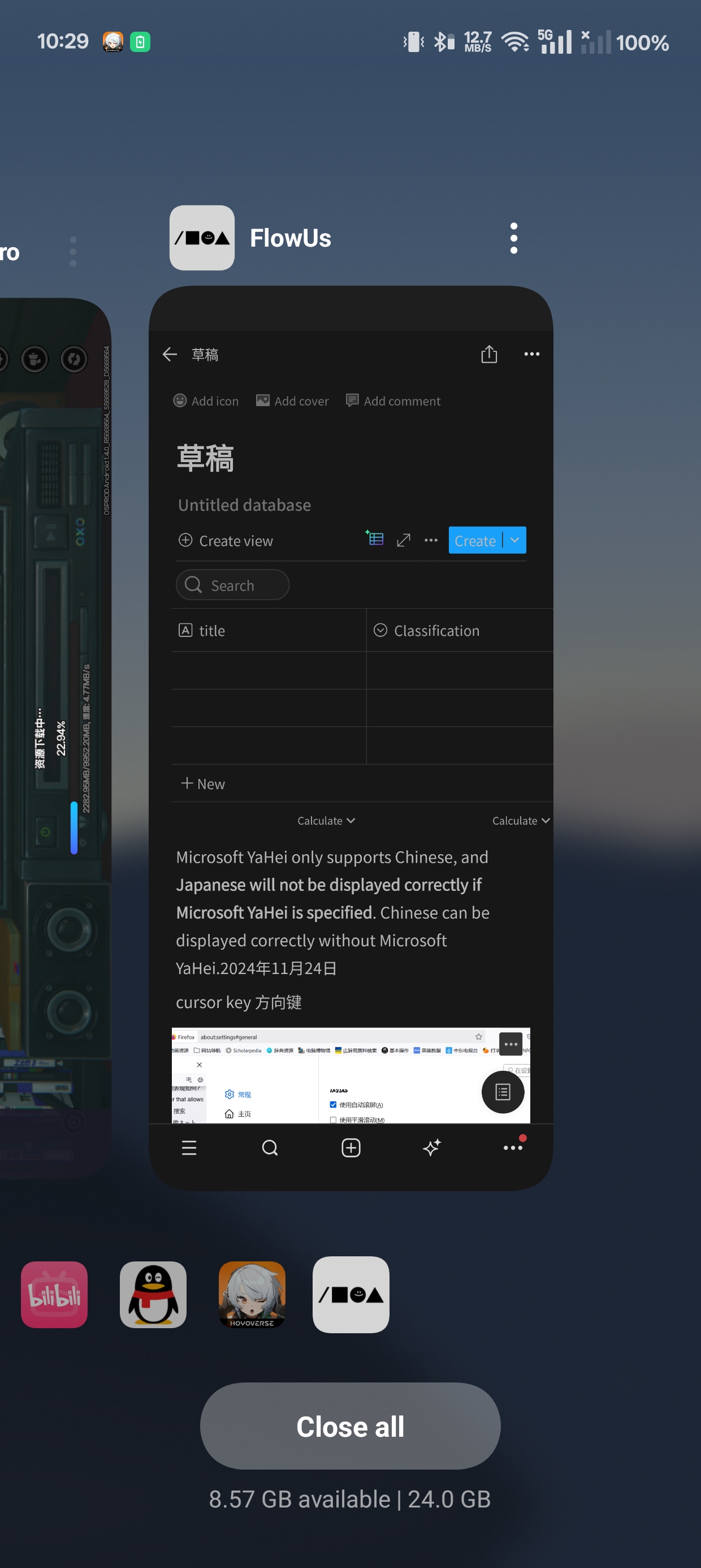
Task: Tap the 草稿 breadcrumb title in top bar
Action: click(205, 354)
